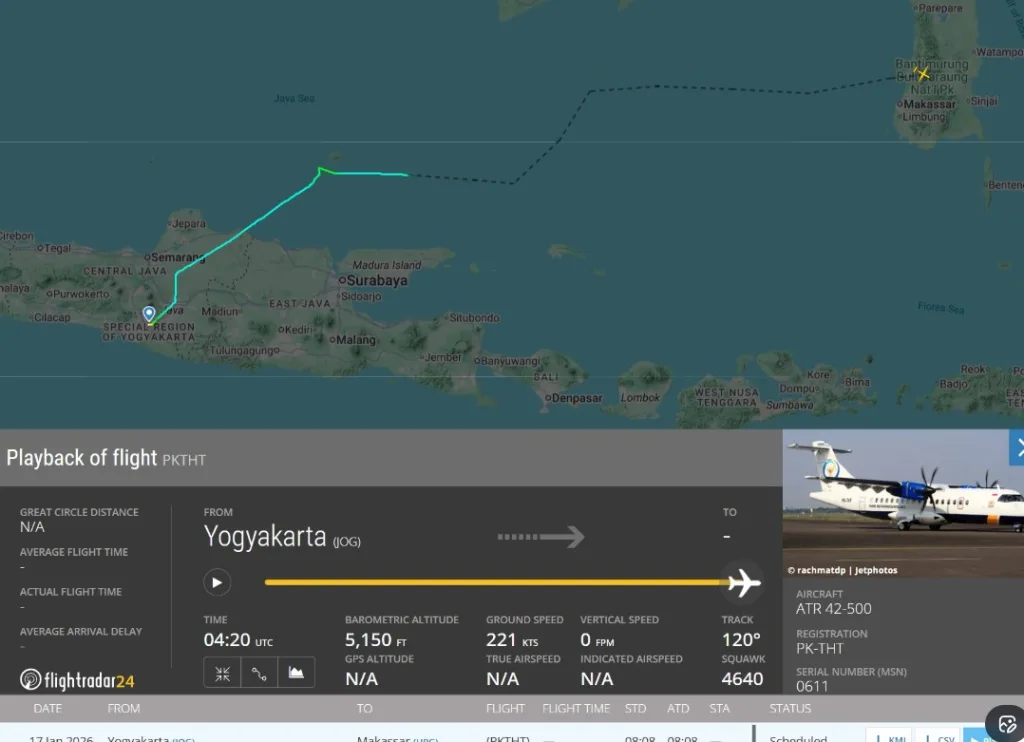
Task: Download the CSV file for flight
Action: tap(936, 738)
